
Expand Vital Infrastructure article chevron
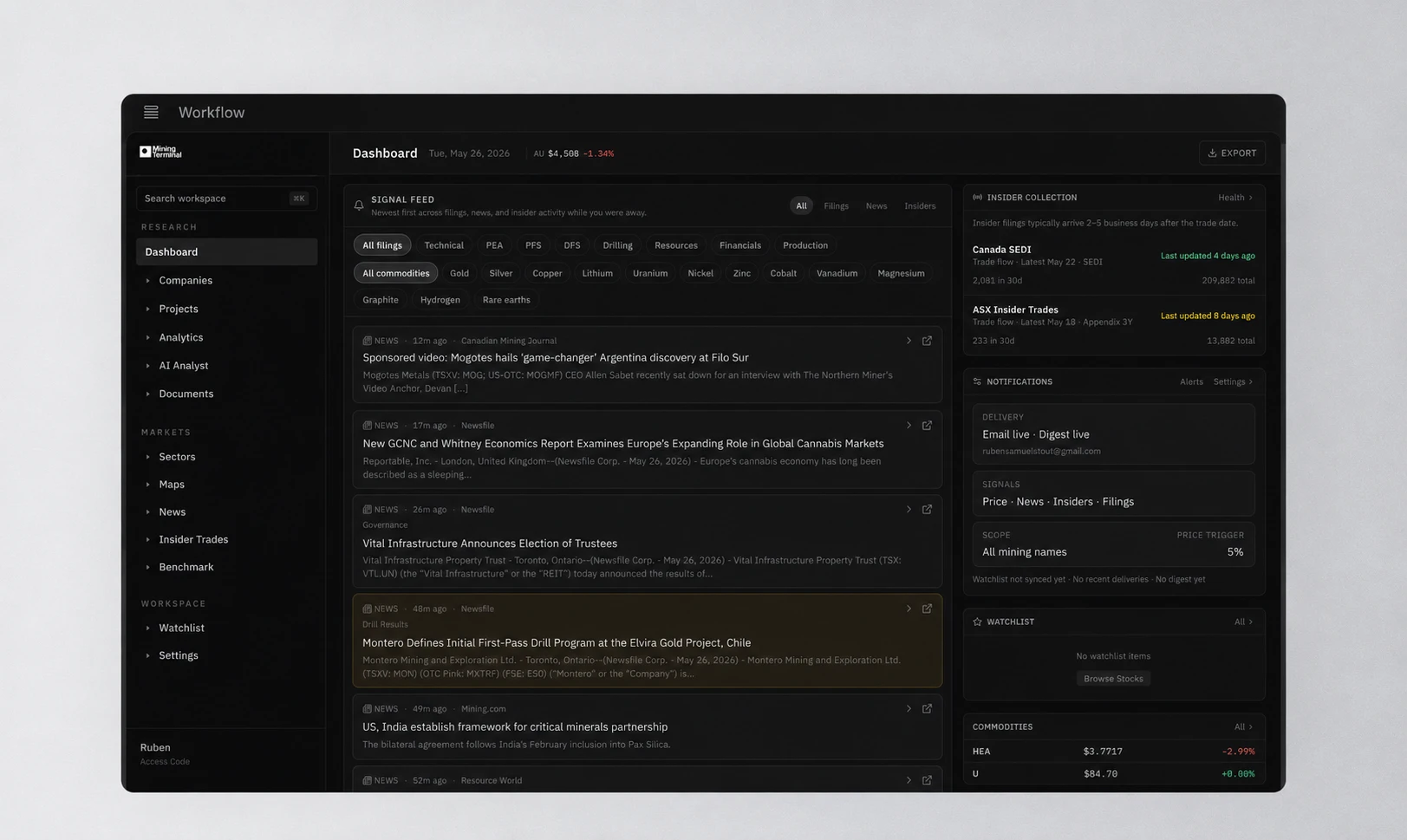pyautogui.click(x=909, y=510)
